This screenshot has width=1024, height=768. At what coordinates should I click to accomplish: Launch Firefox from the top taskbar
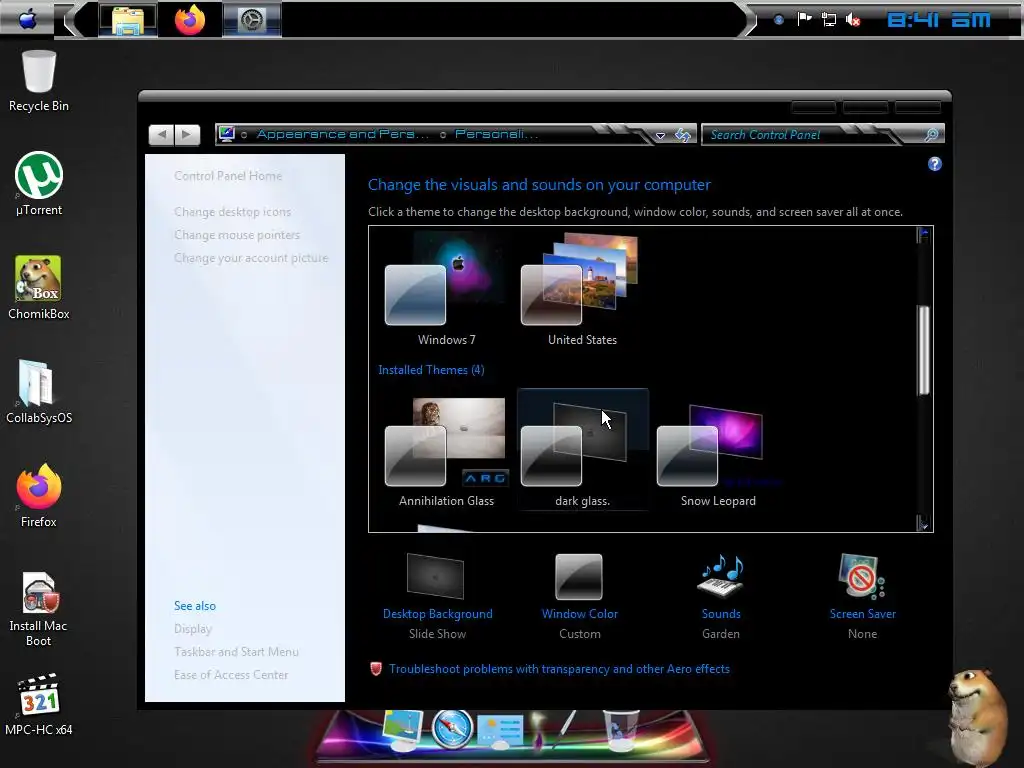coord(189,20)
